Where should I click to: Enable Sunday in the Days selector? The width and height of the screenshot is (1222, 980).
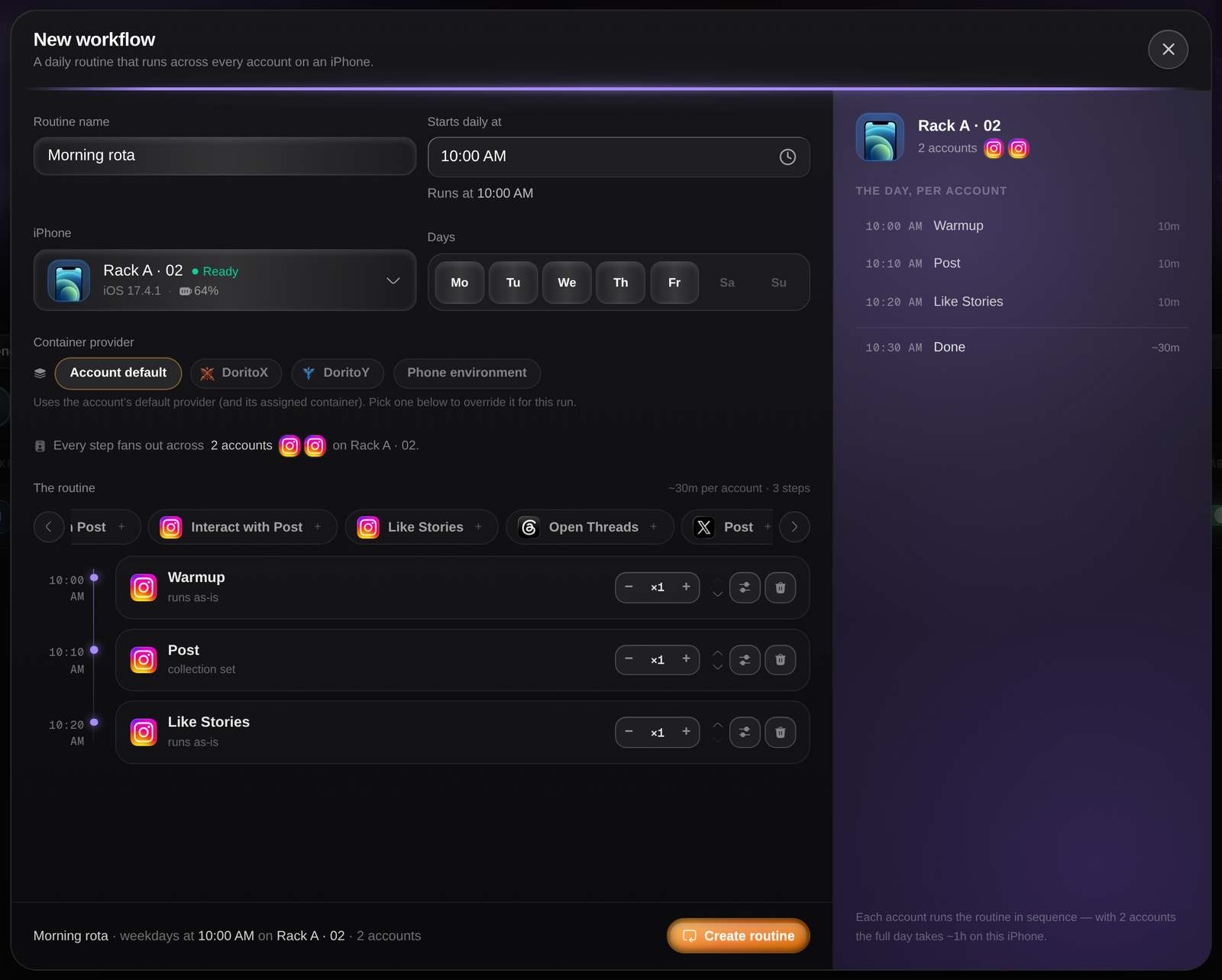point(779,283)
